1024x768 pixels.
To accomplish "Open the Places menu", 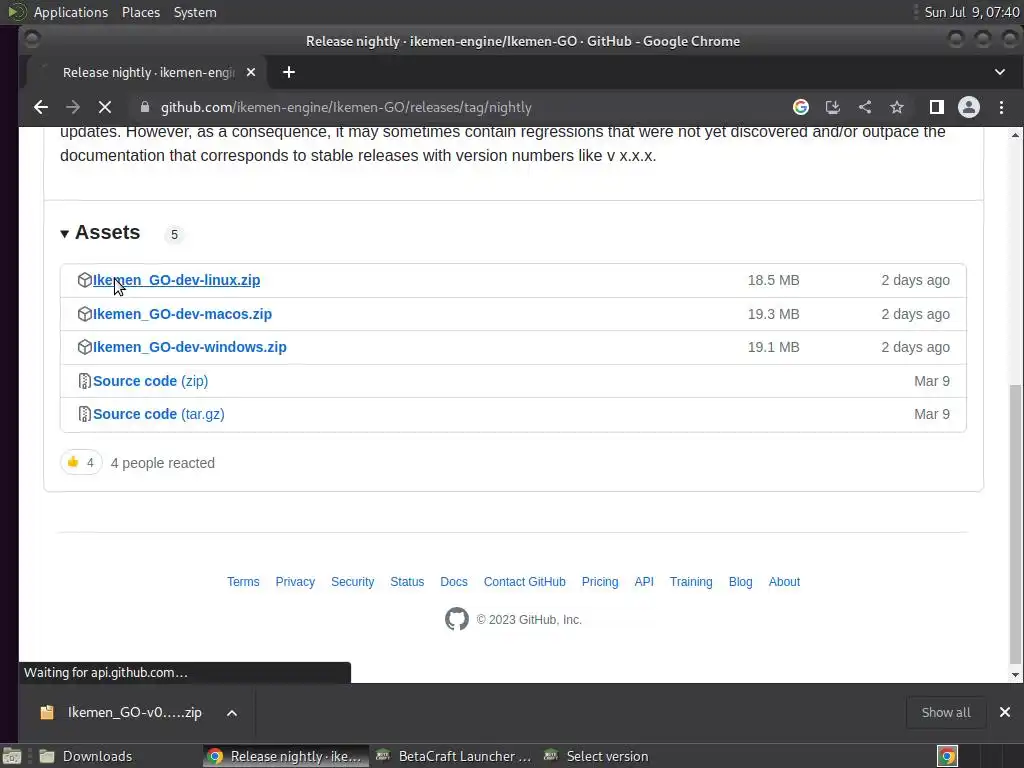I will pyautogui.click(x=141, y=12).
